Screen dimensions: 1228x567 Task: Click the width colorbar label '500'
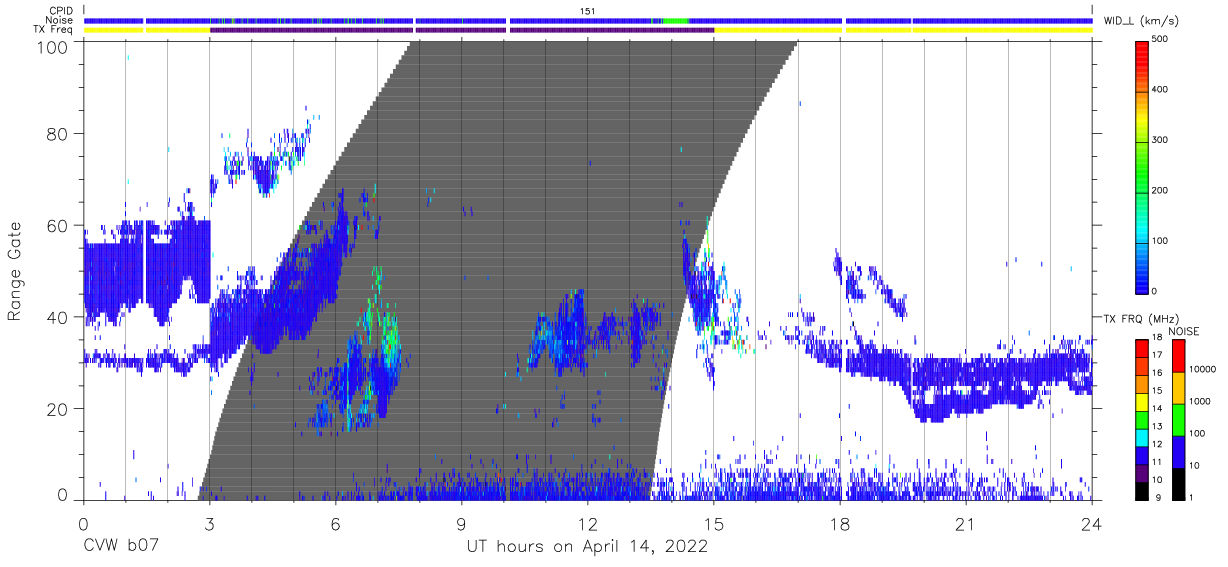[x=1160, y=40]
